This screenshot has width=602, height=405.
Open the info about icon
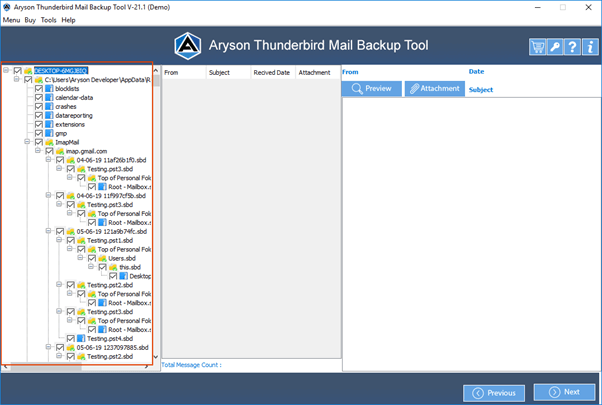click(590, 47)
